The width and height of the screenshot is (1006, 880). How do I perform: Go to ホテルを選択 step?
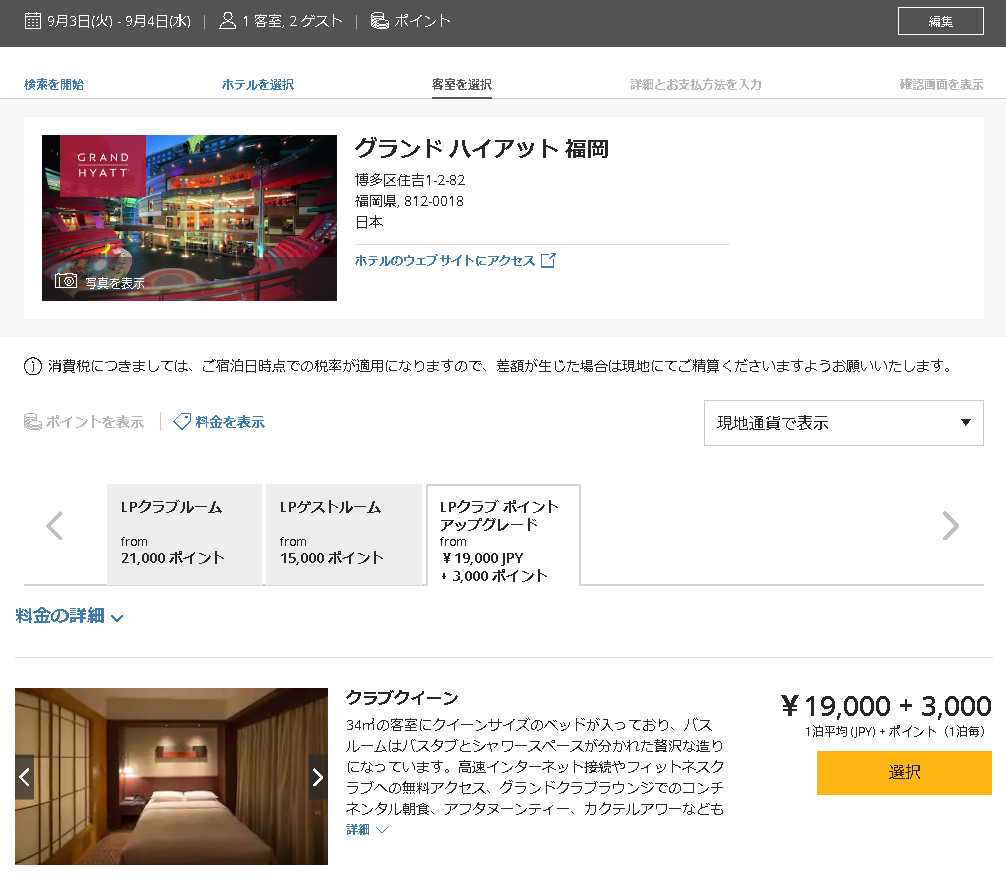point(257,85)
